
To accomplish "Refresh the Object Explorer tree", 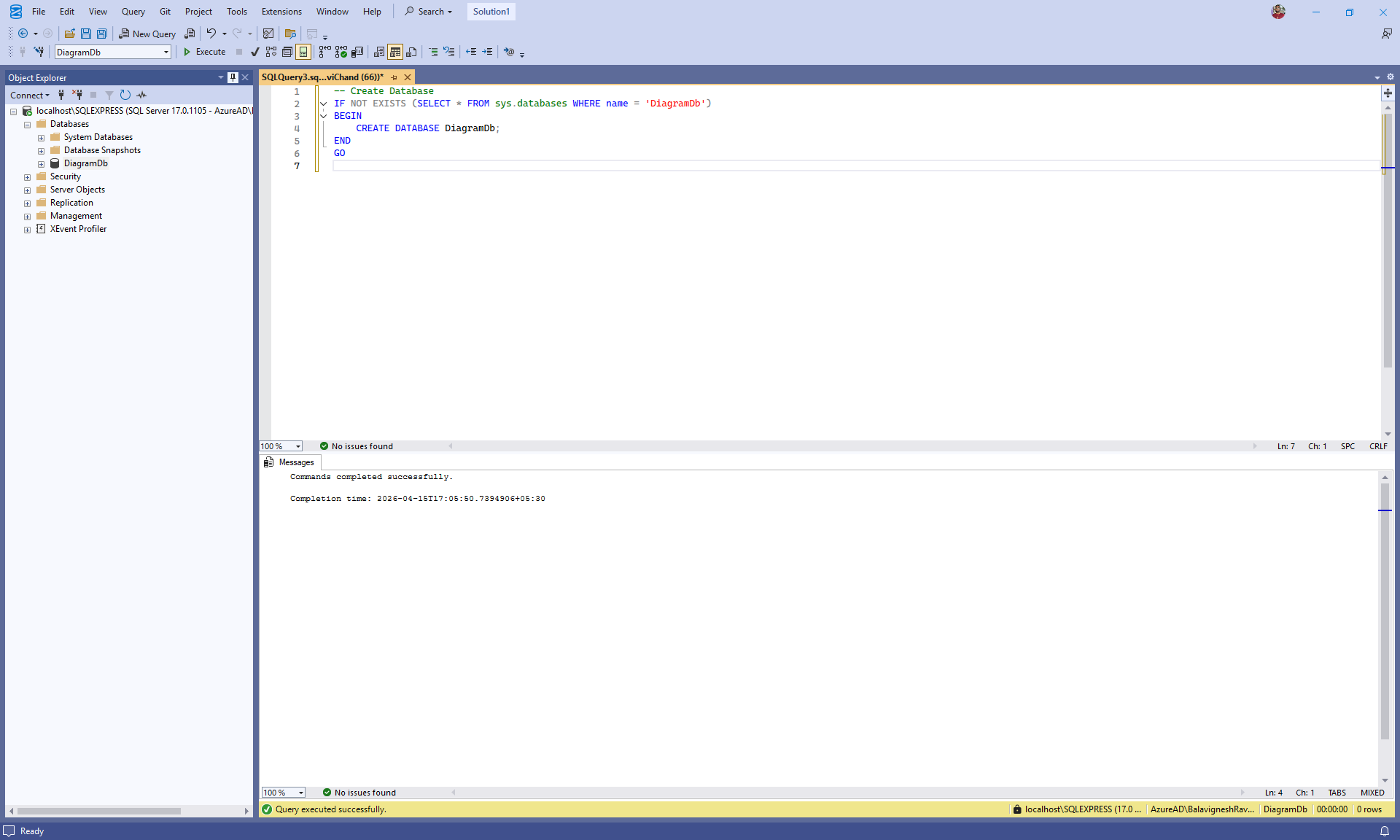I will [125, 95].
